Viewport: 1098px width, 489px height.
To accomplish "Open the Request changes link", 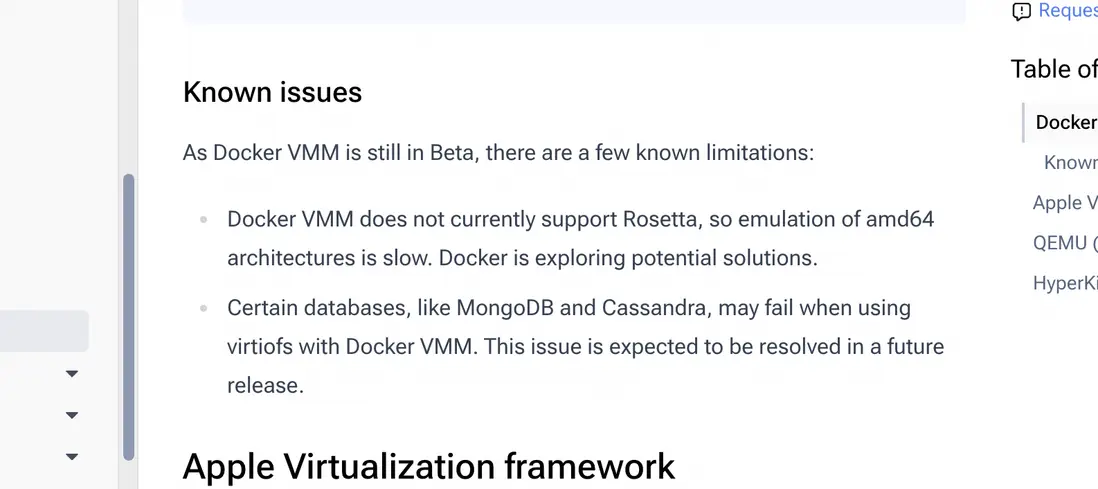I will tap(1067, 11).
